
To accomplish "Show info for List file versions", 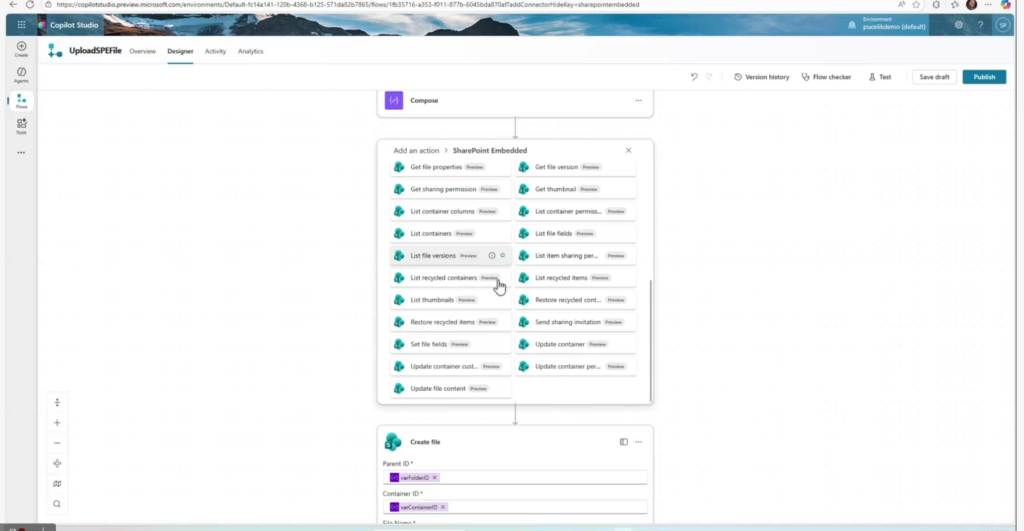I will (x=492, y=255).
